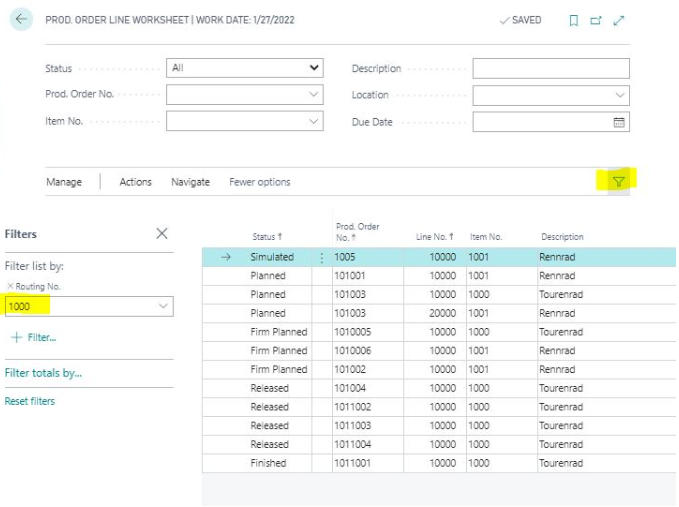Screen dimensions: 679x507
Task: Open page in new window icon
Action: click(596, 20)
